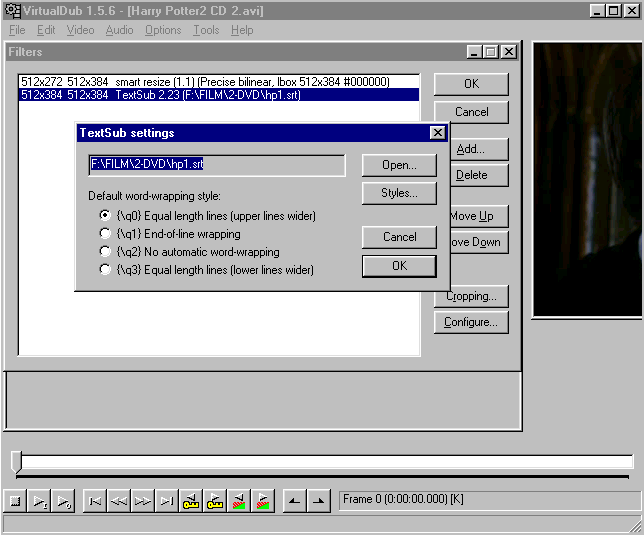Jump to the end of the video

(167, 501)
